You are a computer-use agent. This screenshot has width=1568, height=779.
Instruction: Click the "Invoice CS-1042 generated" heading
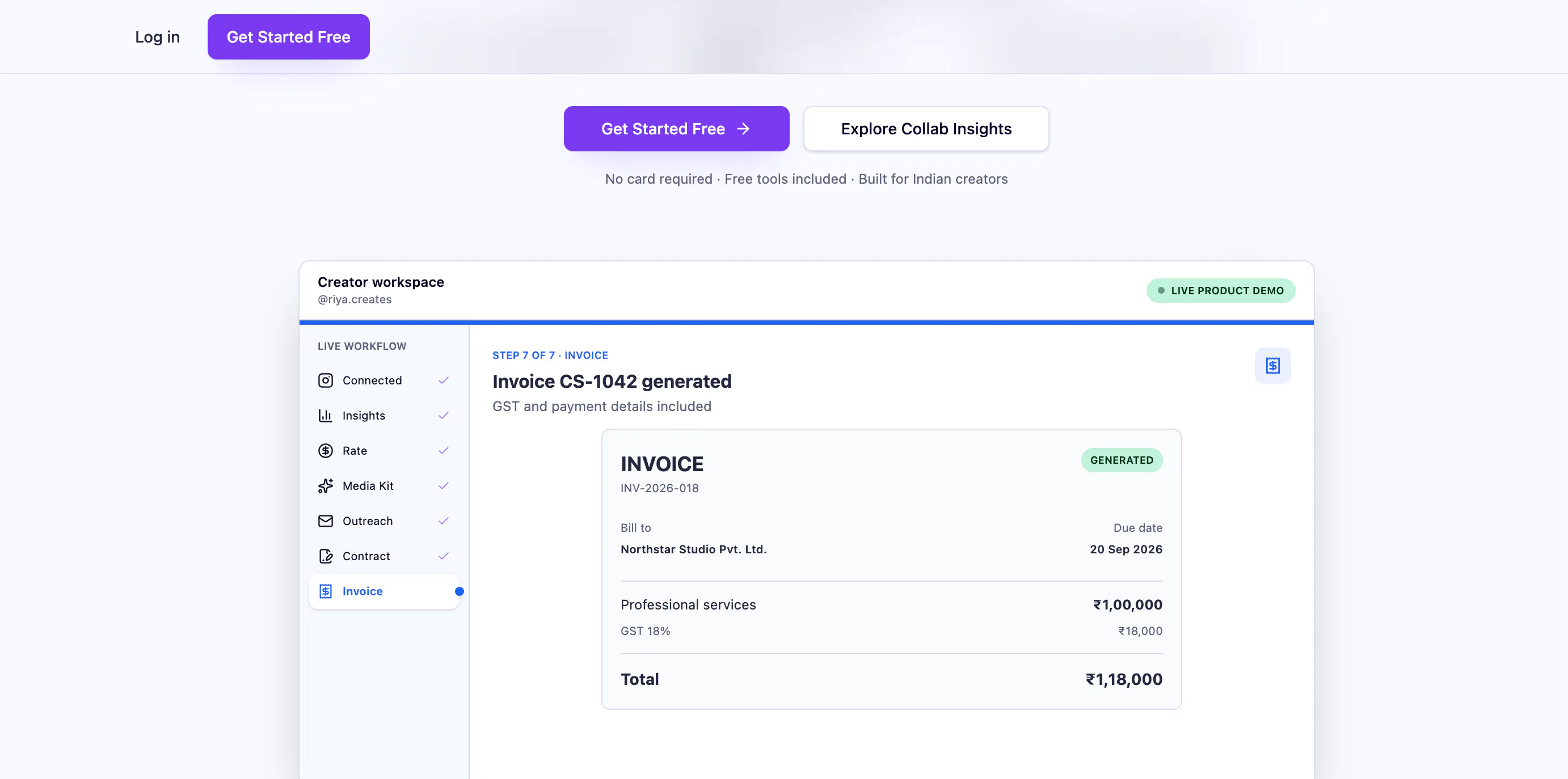[x=612, y=382]
